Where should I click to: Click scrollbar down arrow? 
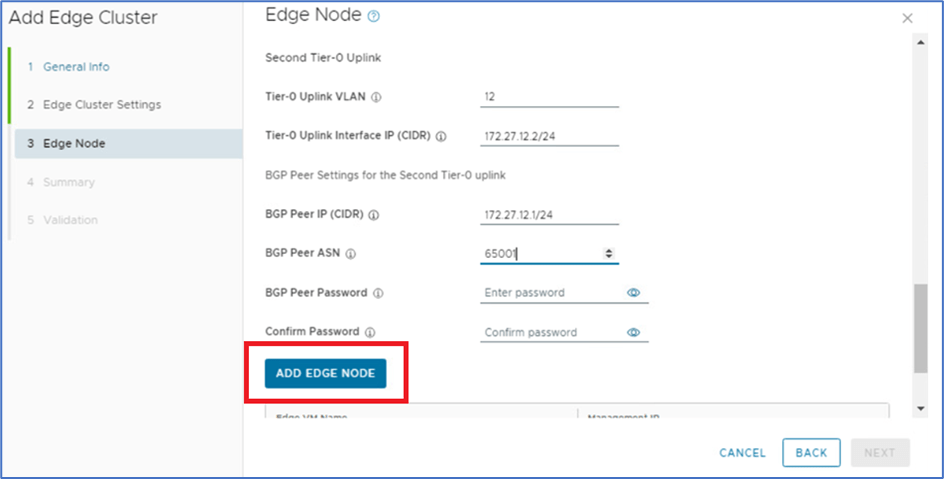click(x=920, y=409)
